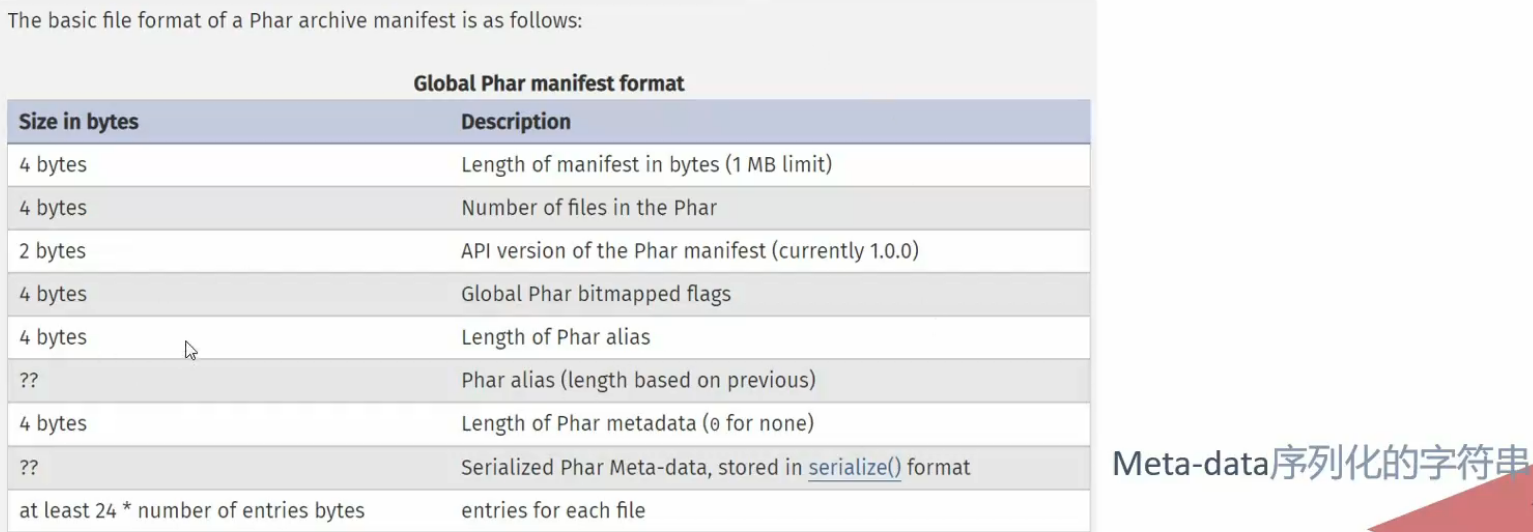Viewport: 1533px width, 532px height.
Task: Click the "Length of Phar alias" description
Action: pyautogui.click(x=555, y=337)
